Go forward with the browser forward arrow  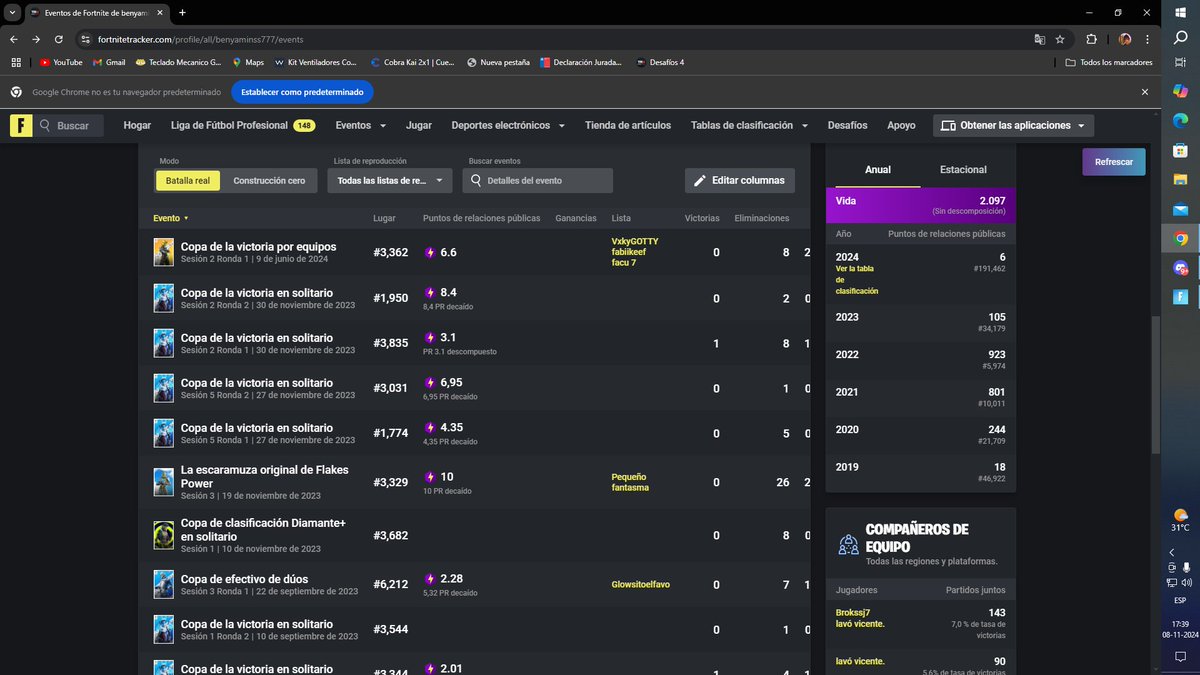click(x=36, y=39)
